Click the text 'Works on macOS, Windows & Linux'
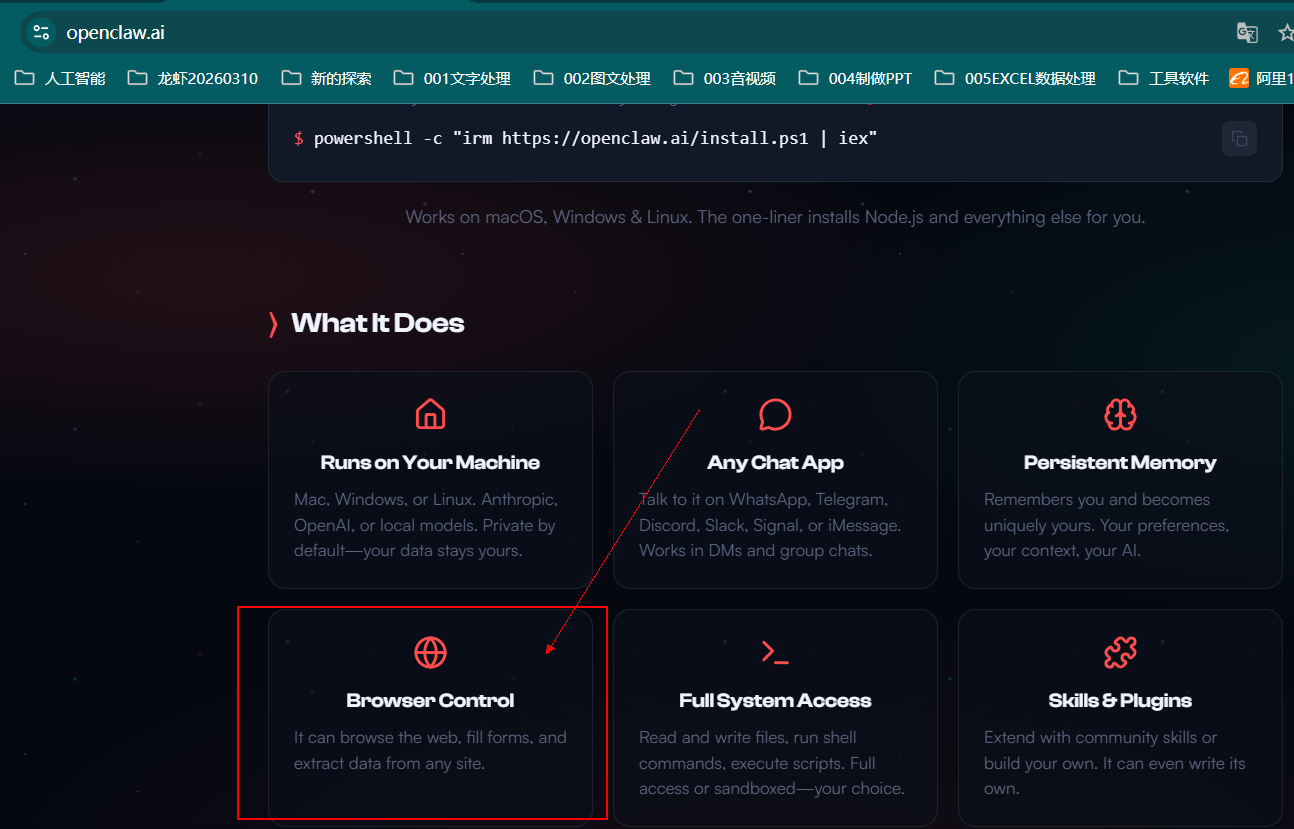This screenshot has width=1294, height=829. (547, 217)
